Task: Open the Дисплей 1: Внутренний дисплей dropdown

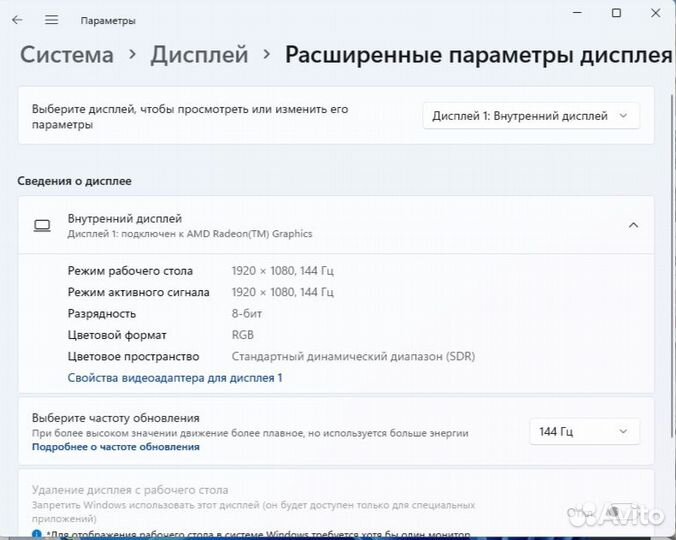Action: click(x=531, y=115)
